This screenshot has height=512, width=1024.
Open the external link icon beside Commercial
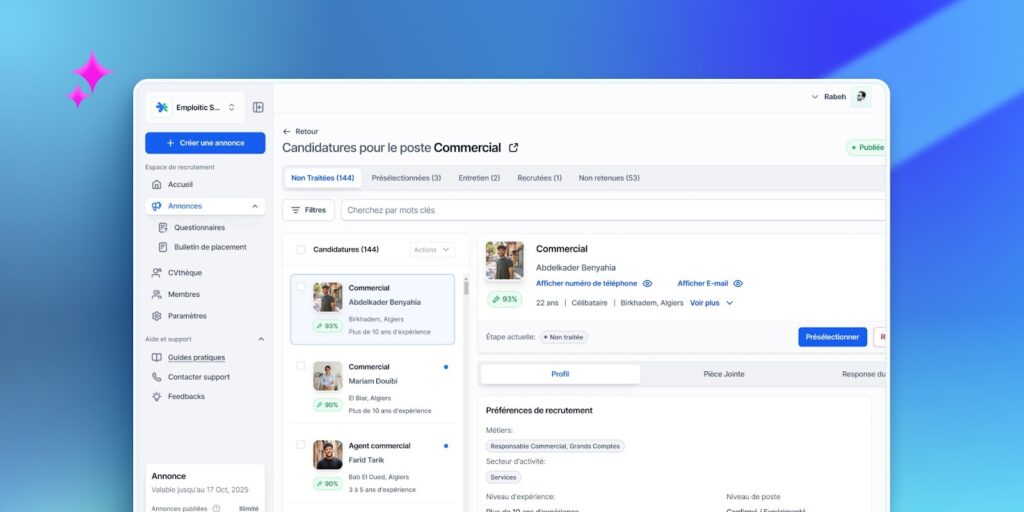(x=514, y=148)
